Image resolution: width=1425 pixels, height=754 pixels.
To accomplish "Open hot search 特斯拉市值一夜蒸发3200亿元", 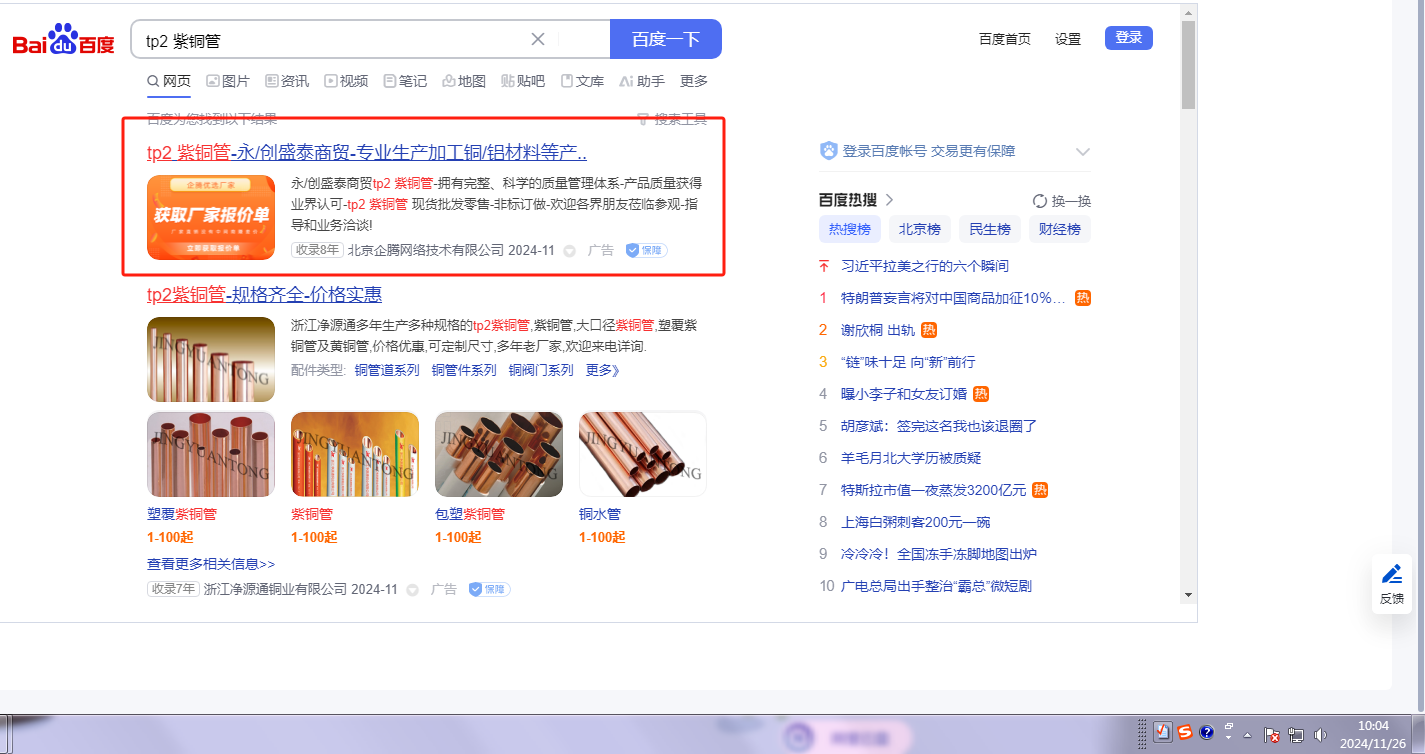I will click(934, 490).
